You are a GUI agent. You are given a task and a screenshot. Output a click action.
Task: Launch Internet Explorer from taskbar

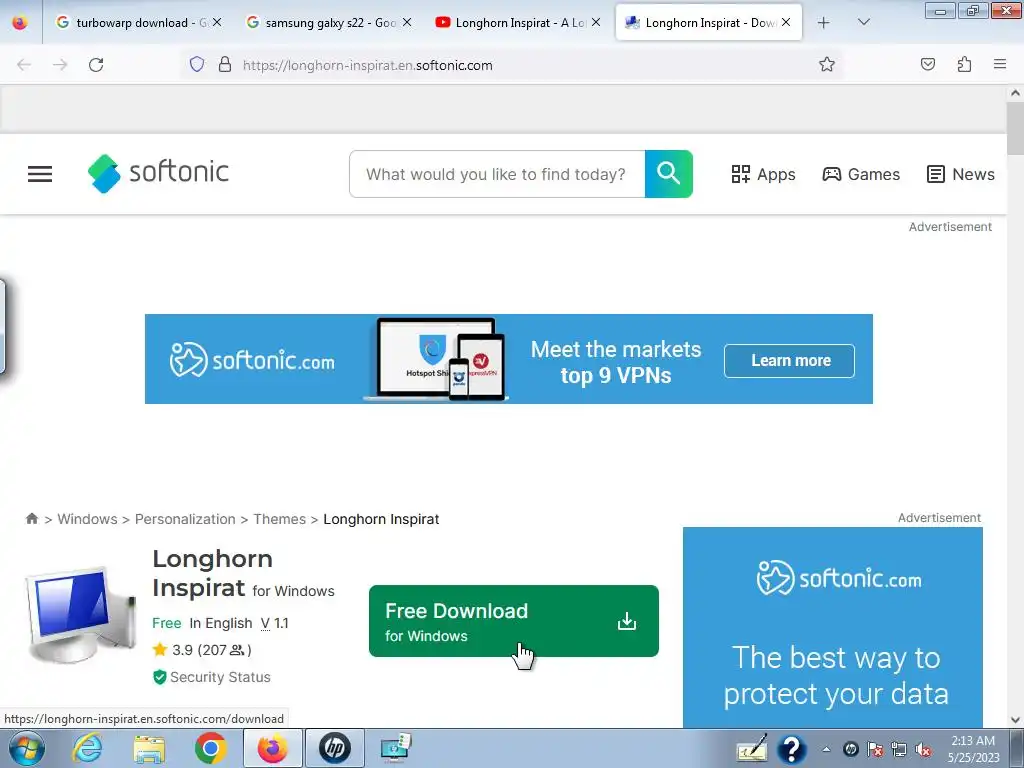click(x=88, y=748)
